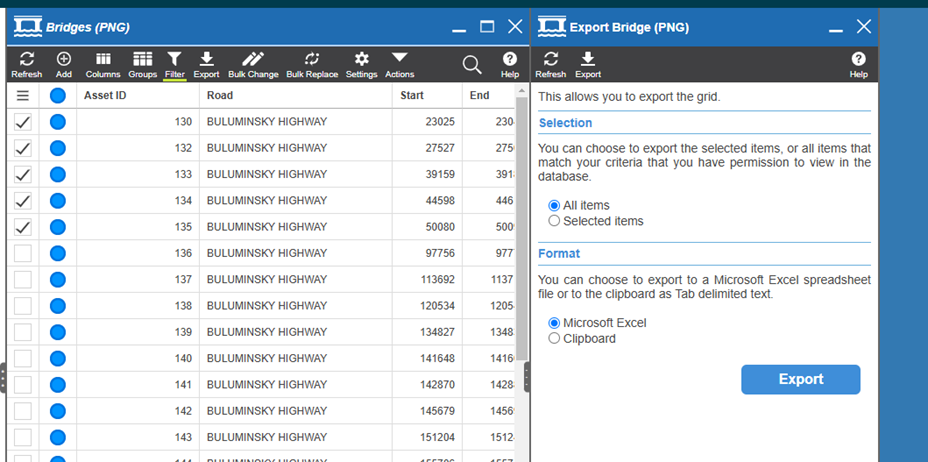Check the row for asset 137
The height and width of the screenshot is (462, 928).
22,280
